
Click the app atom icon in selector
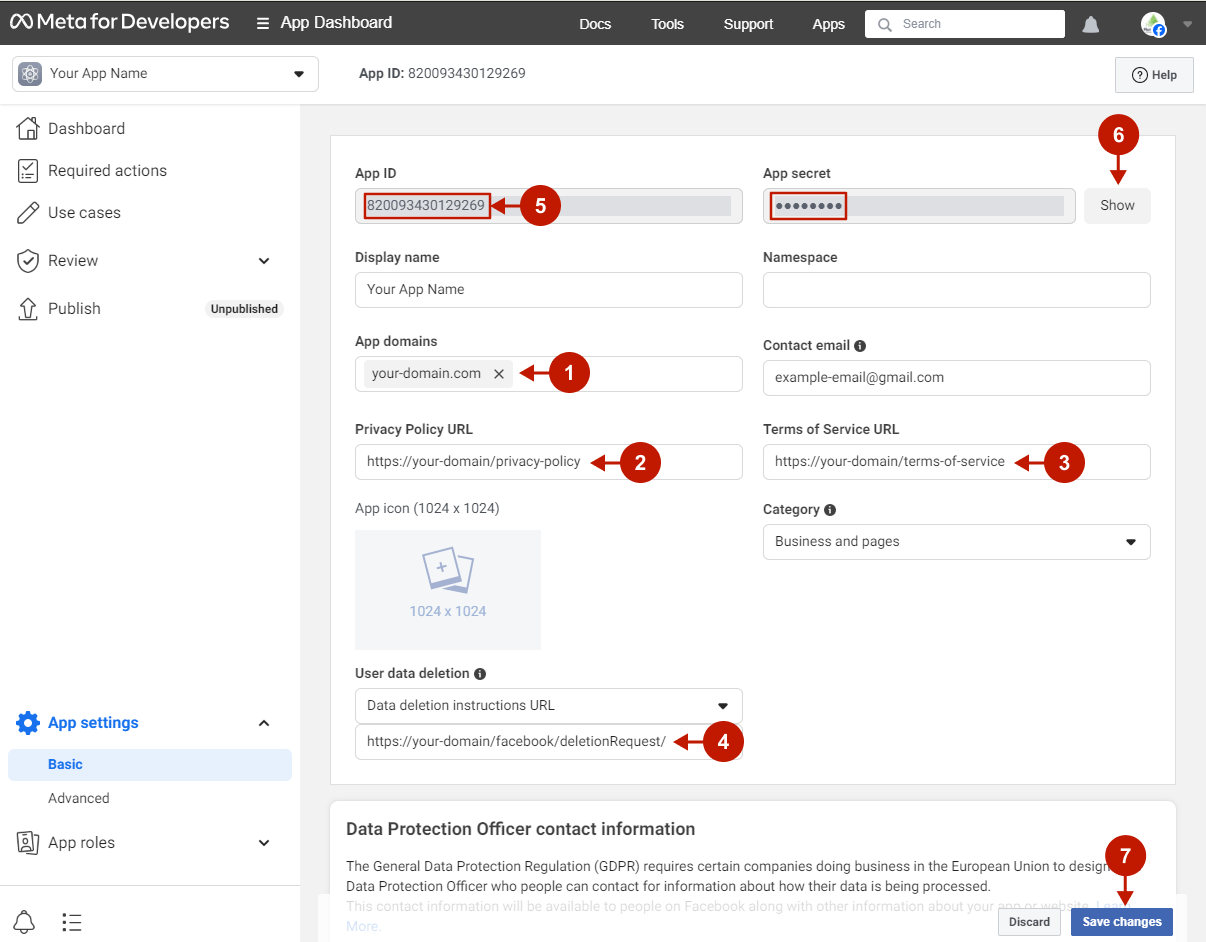(30, 73)
